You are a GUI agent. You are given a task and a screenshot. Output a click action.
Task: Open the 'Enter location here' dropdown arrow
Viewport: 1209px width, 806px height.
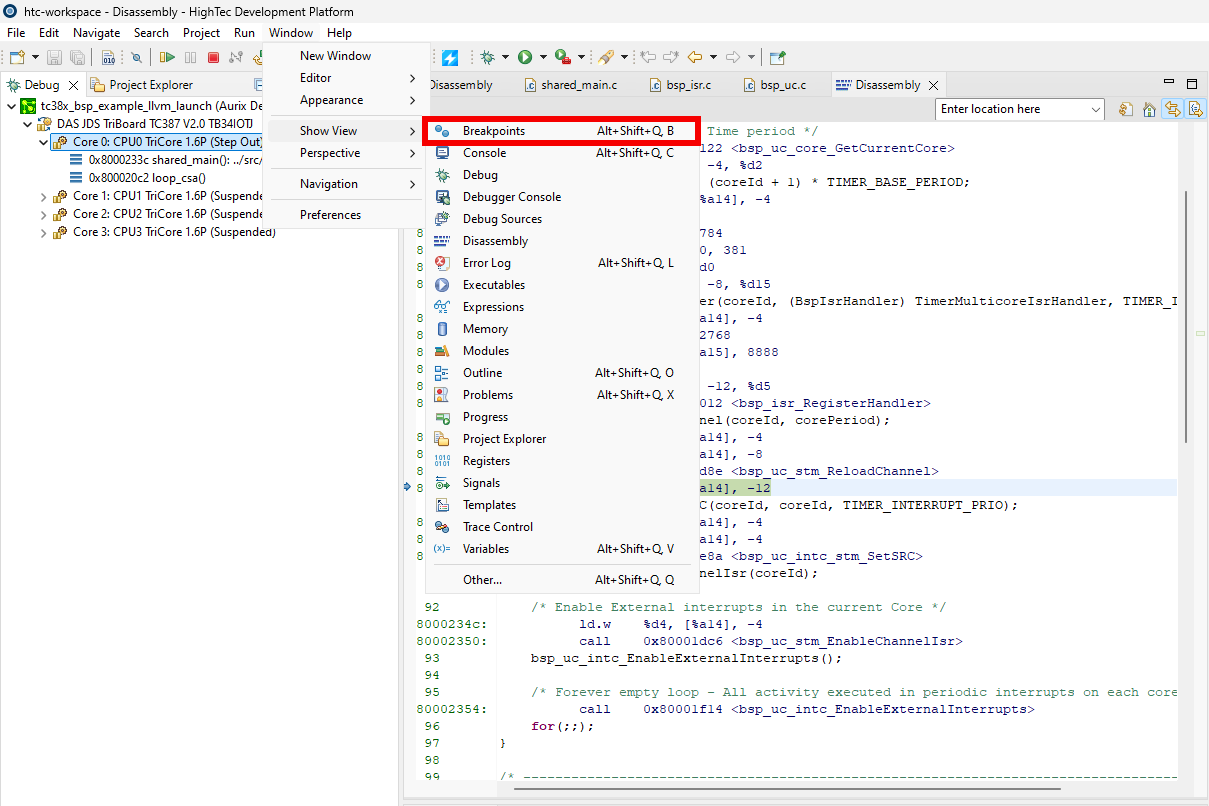(1096, 110)
